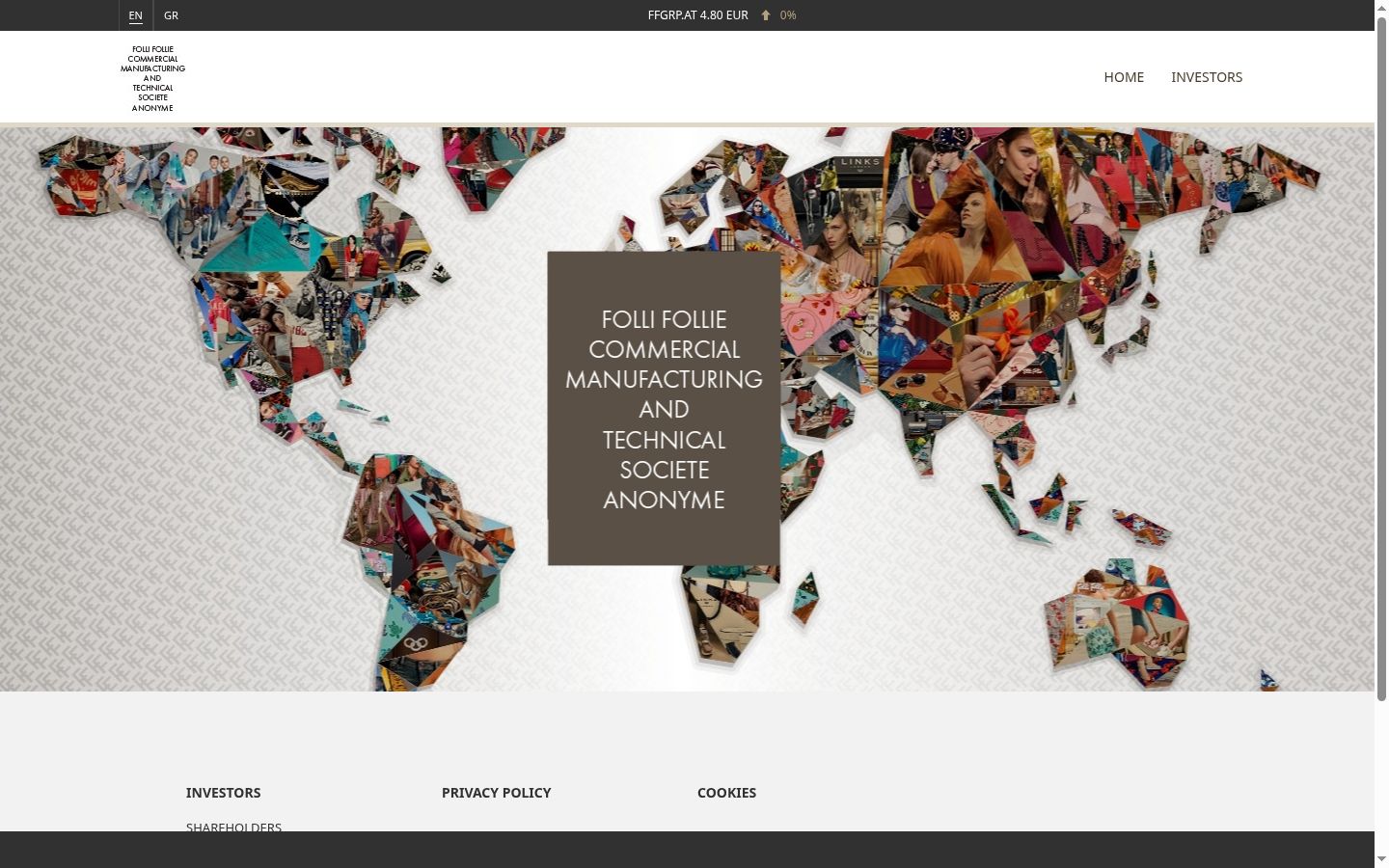
Task: Click the scrollbar up arrow
Action: [x=1381, y=8]
